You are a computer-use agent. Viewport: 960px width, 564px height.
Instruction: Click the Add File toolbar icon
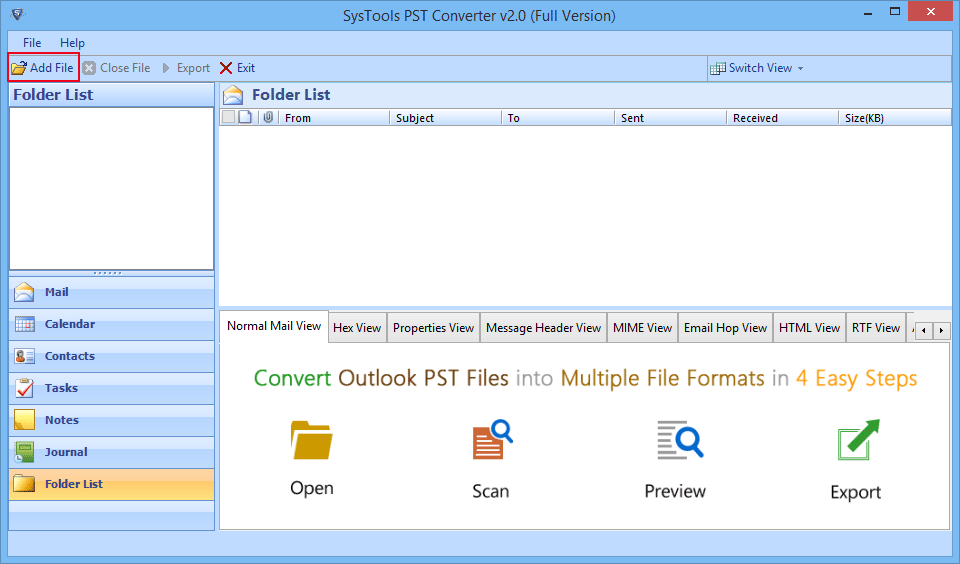pyautogui.click(x=19, y=68)
